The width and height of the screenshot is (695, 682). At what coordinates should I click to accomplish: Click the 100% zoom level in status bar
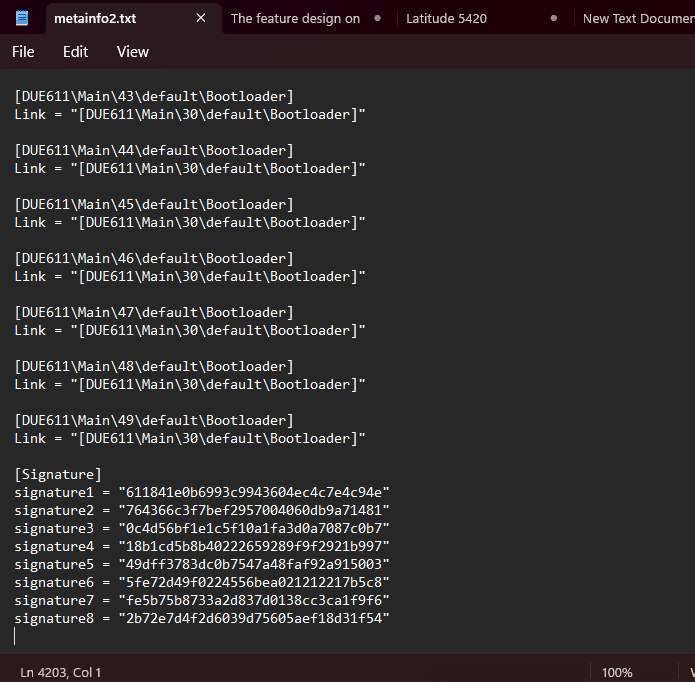617,672
